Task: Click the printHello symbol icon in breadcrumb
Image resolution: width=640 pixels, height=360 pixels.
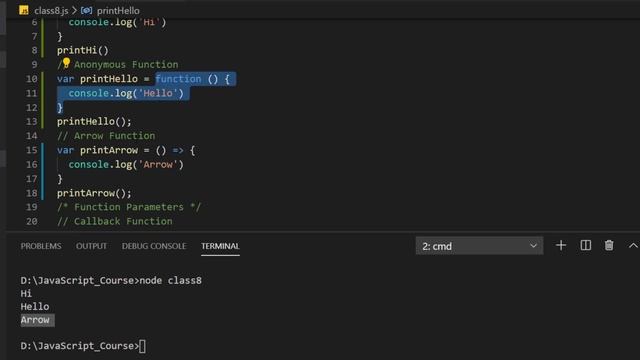Action: [86, 10]
